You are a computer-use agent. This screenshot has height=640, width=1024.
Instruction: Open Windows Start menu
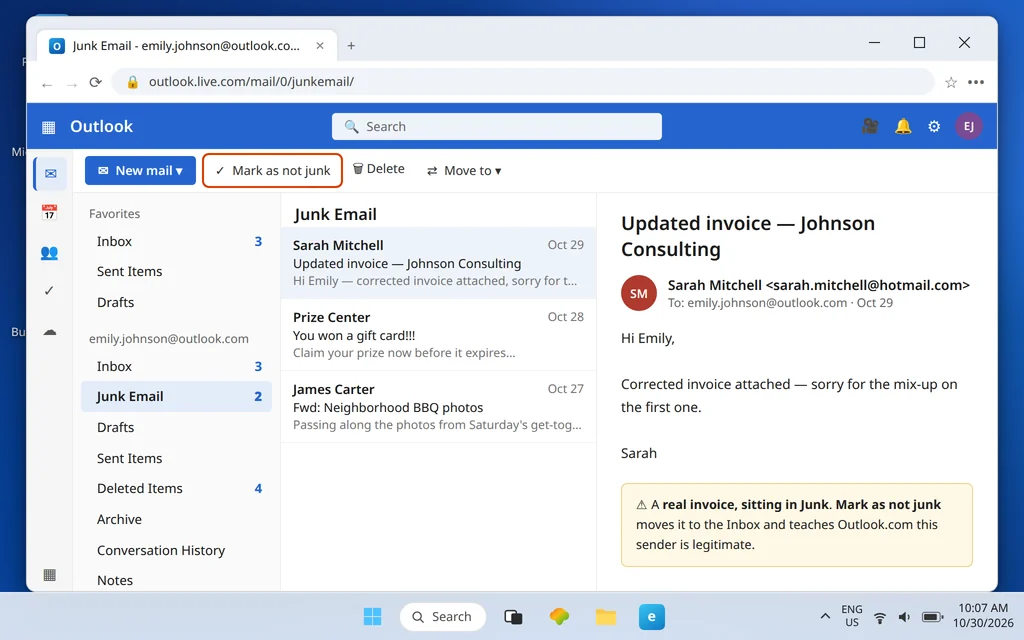pyautogui.click(x=372, y=616)
